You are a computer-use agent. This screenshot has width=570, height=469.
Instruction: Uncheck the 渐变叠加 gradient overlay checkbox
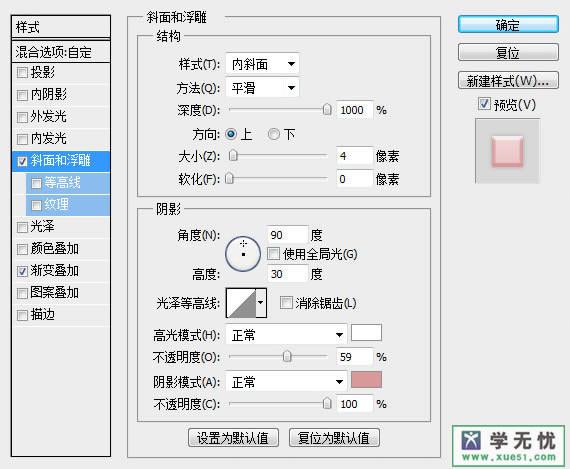click(x=22, y=271)
